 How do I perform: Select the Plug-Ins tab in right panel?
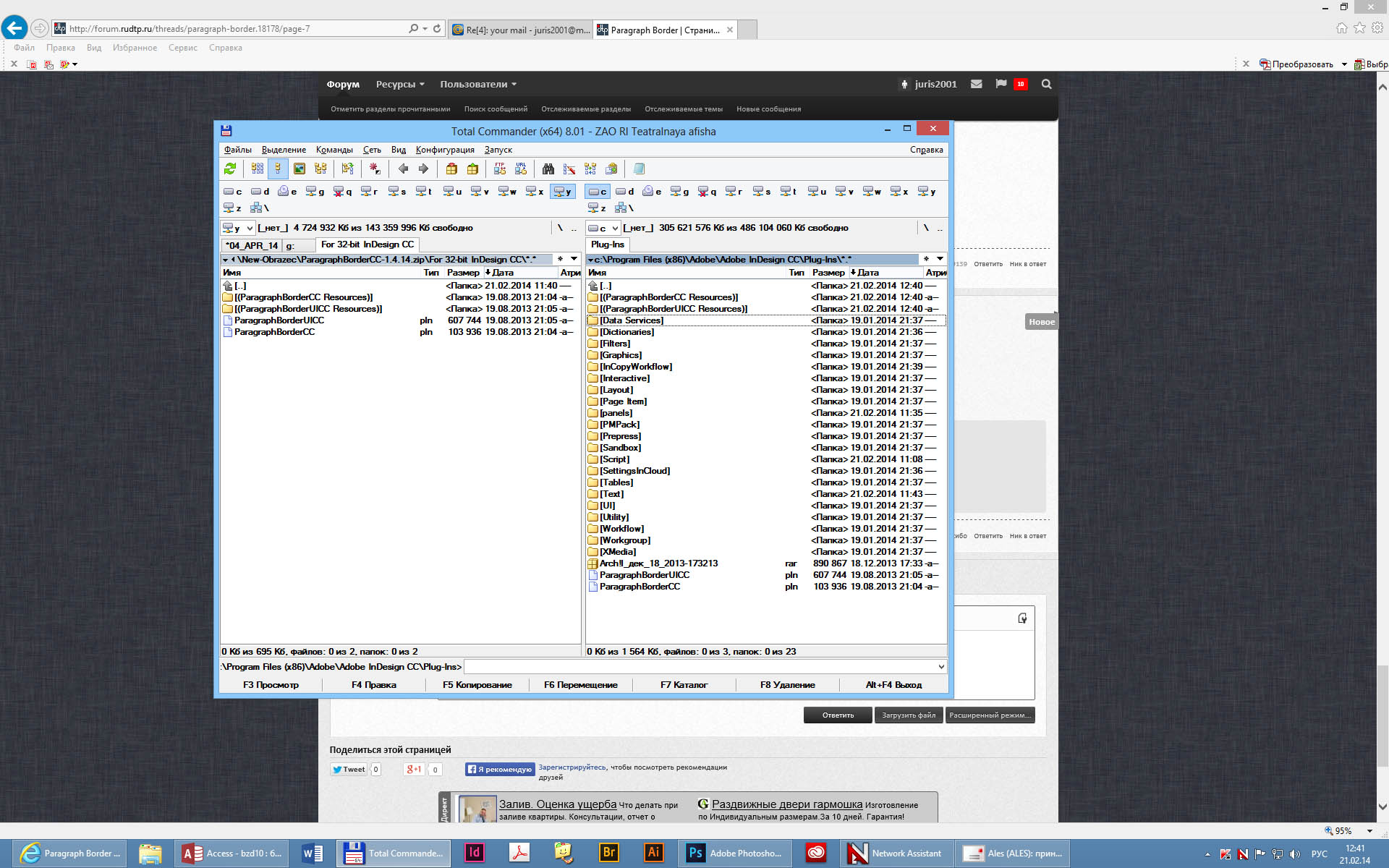click(608, 244)
